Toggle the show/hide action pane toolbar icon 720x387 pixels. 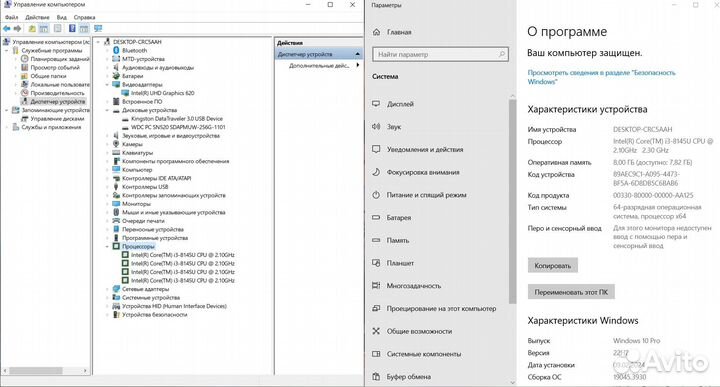(84, 28)
